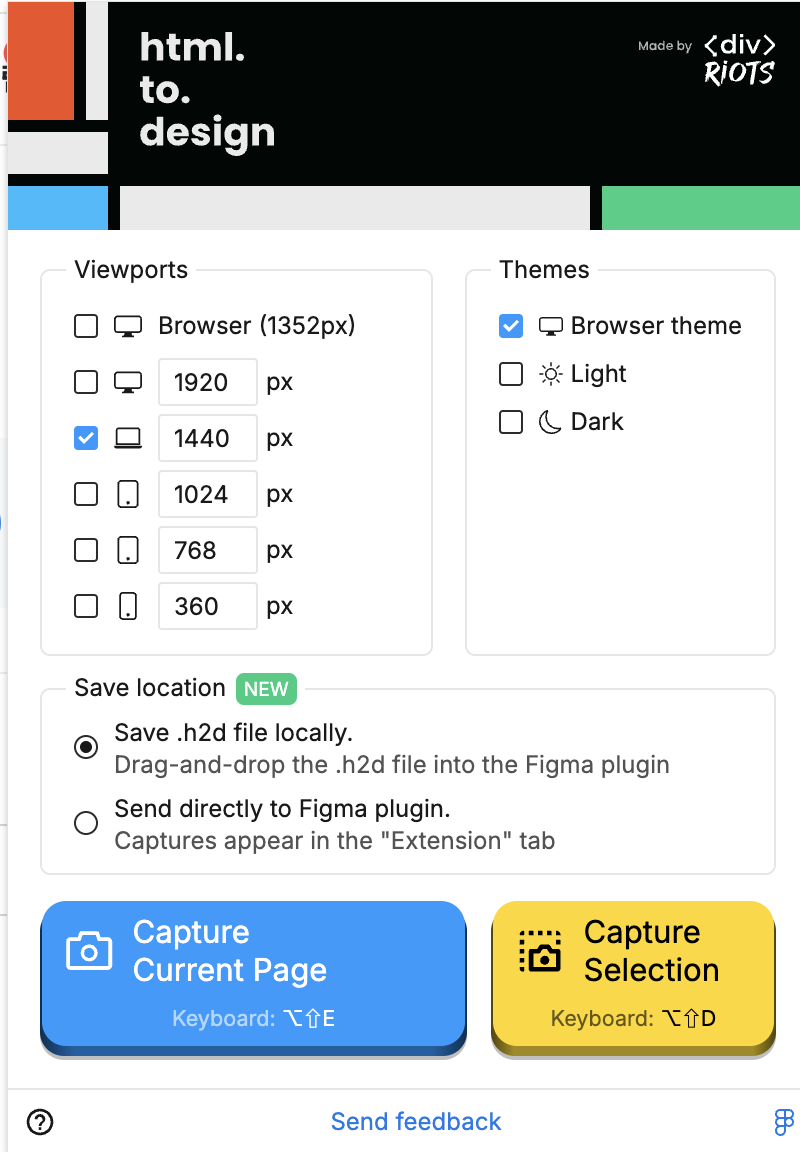Click the help question mark icon

coord(40,1122)
